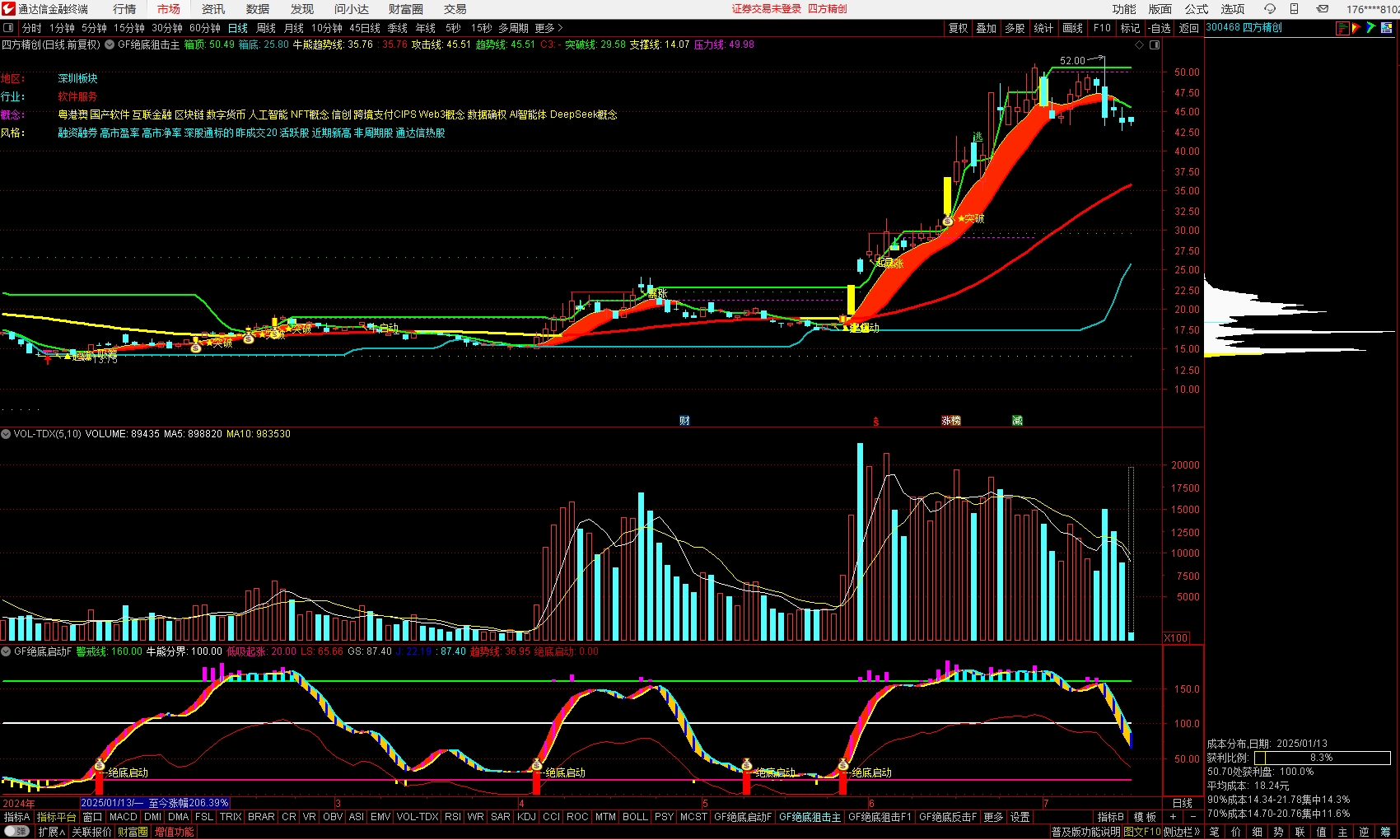The image size is (1400, 840).
Task: Open the mobile phone icon
Action: [x=1294, y=9]
